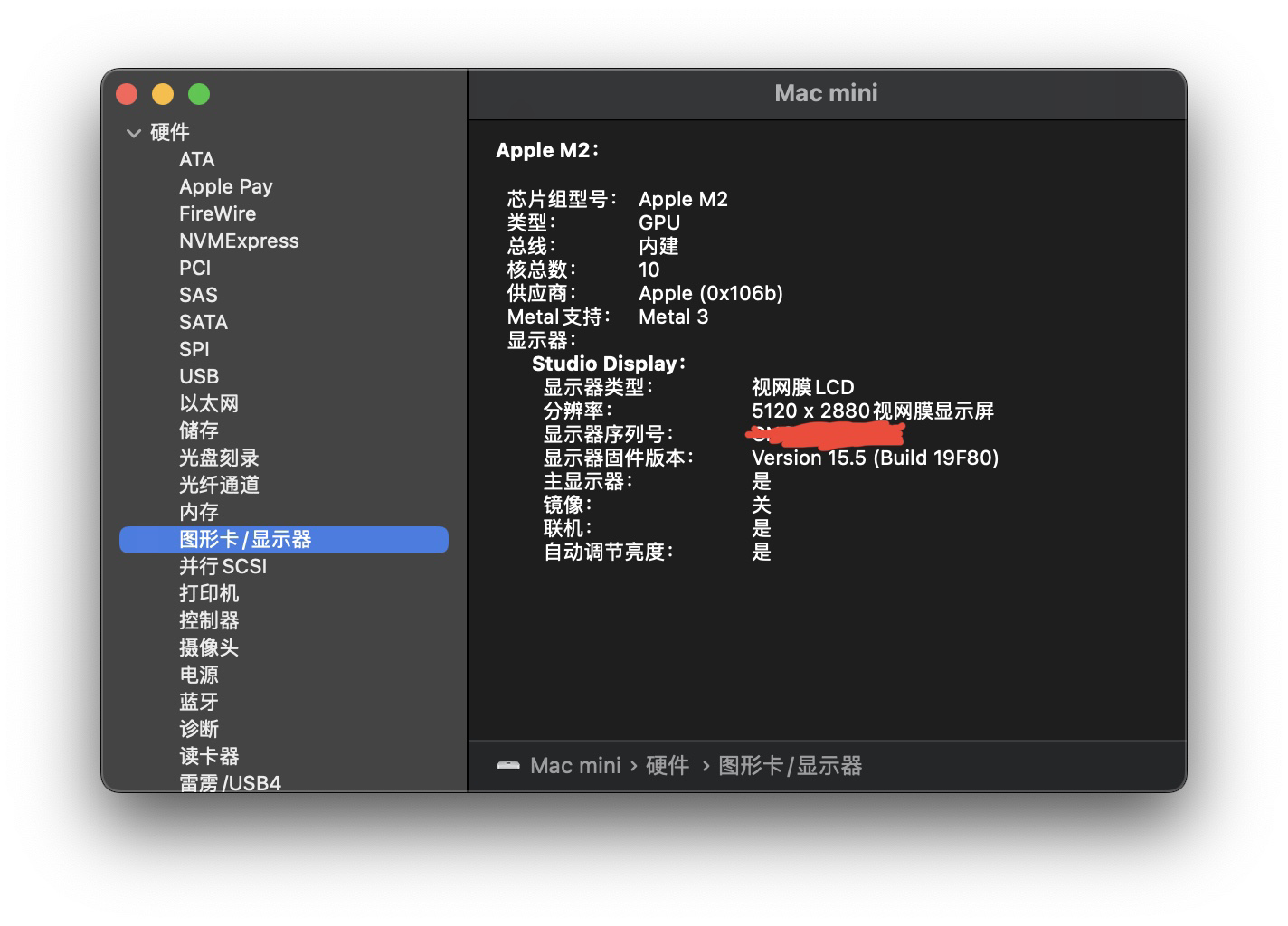This screenshot has width=1288, height=926.
Task: Select 雷雳/USB4 in the sidebar
Action: 230,782
